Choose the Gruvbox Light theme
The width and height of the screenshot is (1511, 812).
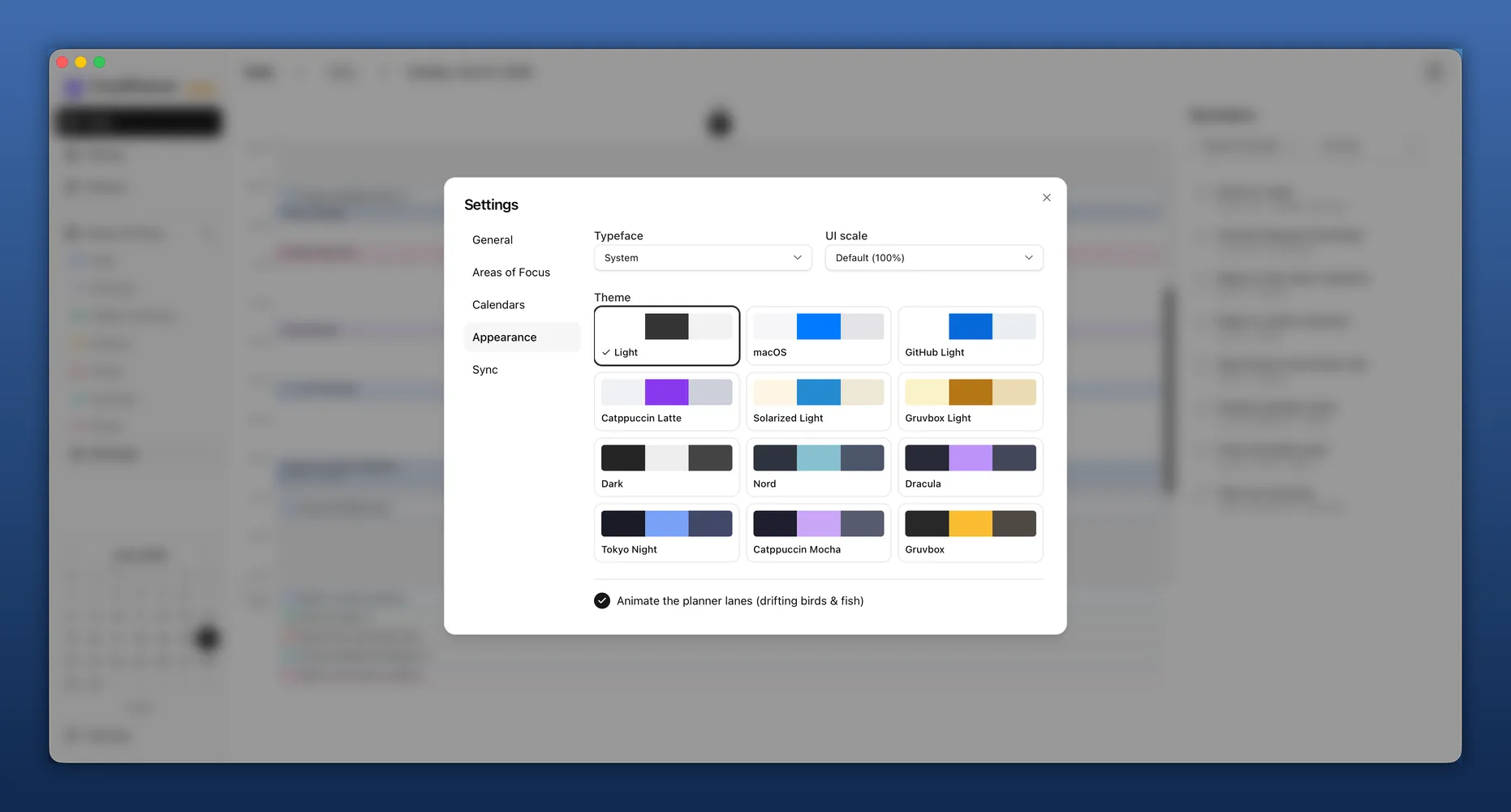click(971, 402)
